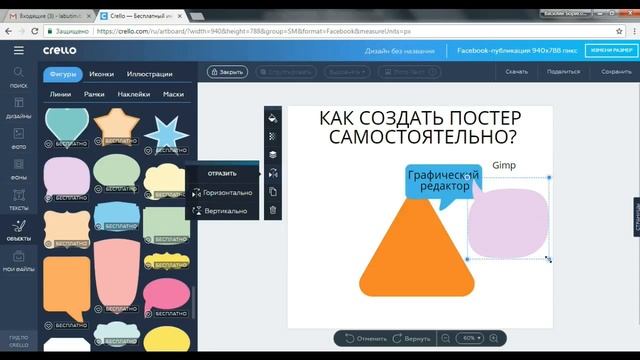Image resolution: width=640 pixels, height=360 pixels.
Task: Click the Поделиться button
Action: (x=563, y=71)
